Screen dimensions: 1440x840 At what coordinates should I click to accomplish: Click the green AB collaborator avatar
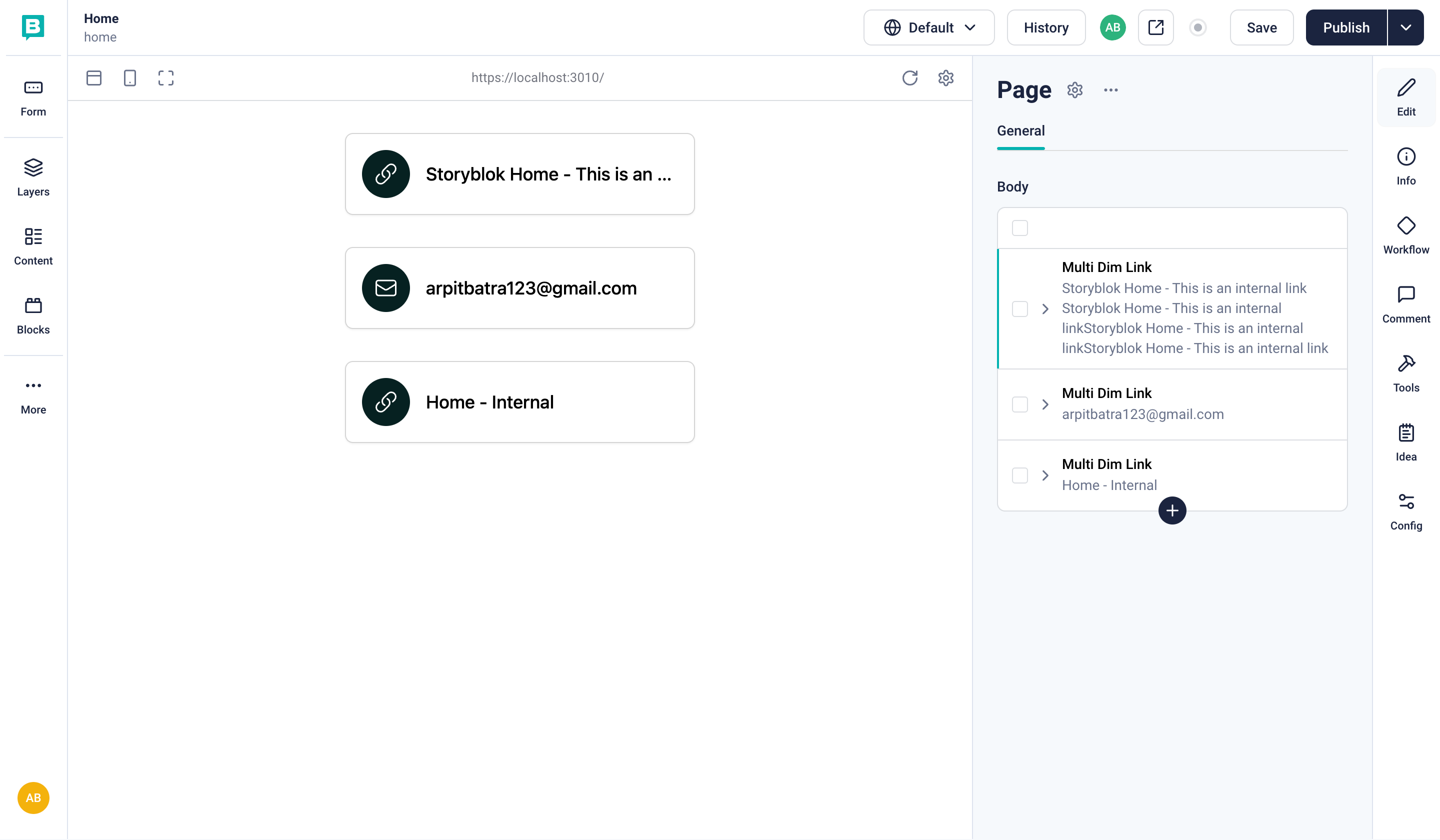pyautogui.click(x=1112, y=27)
